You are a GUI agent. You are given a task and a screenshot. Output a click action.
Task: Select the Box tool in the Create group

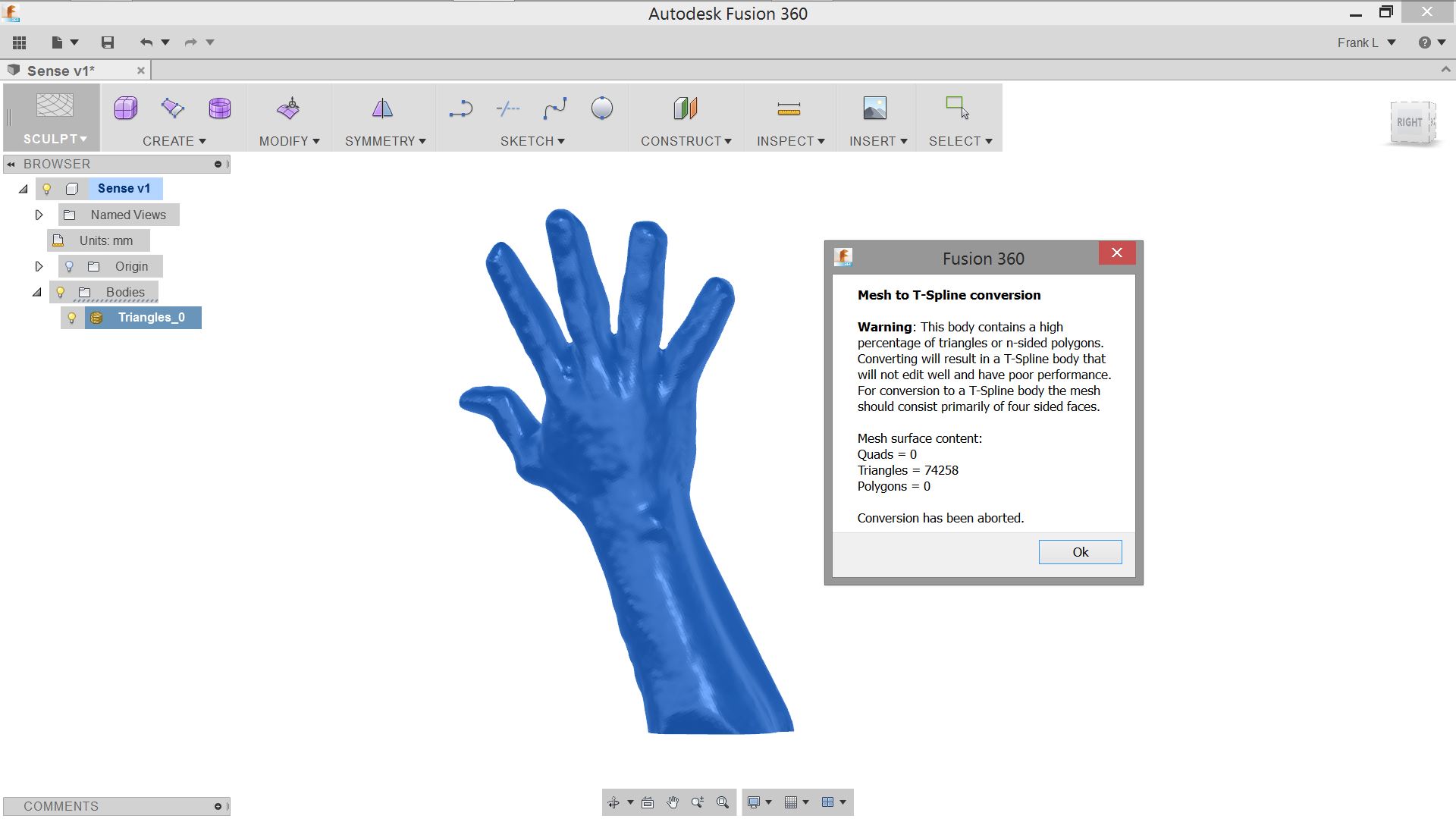tap(124, 108)
